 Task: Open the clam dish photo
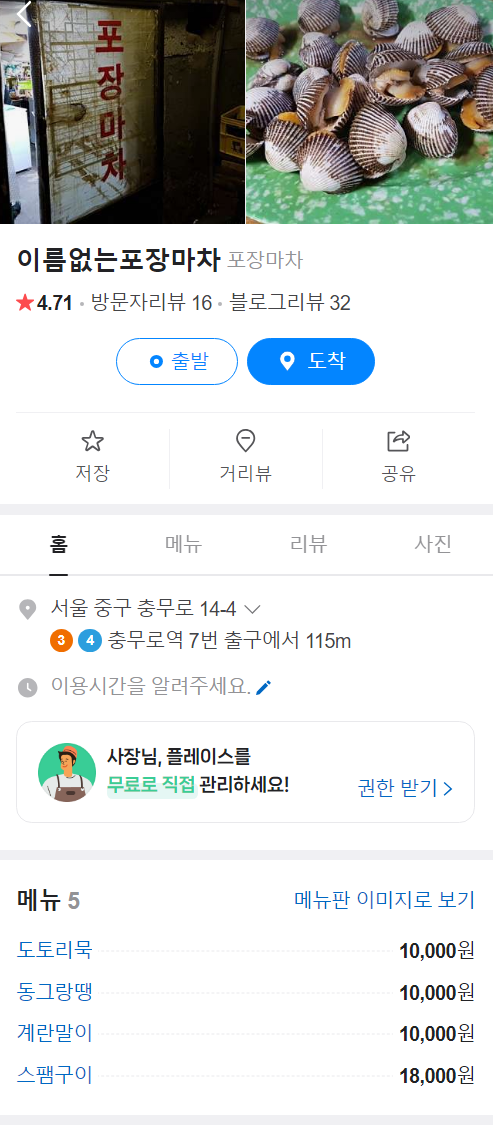coord(370,112)
